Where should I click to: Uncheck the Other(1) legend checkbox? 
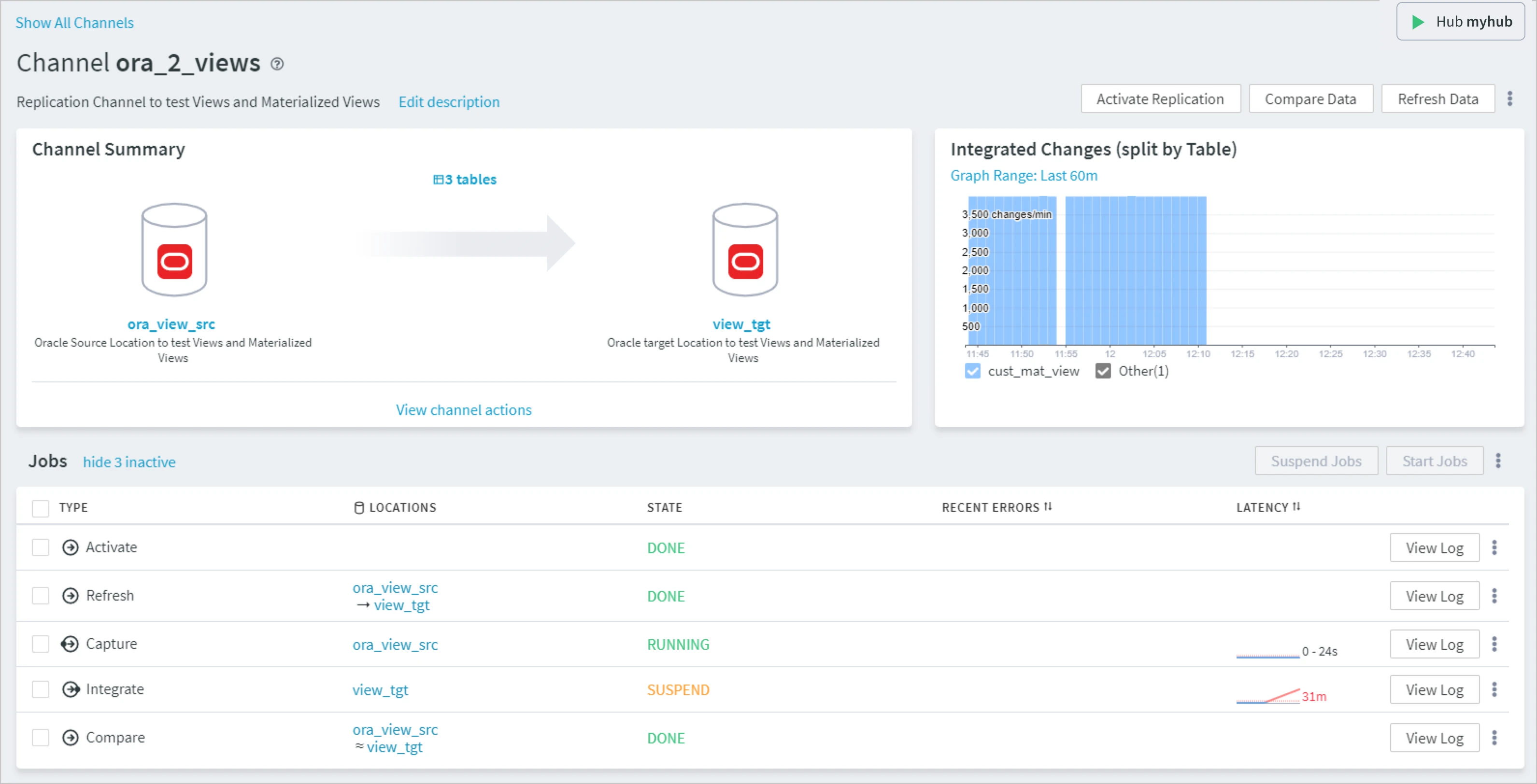pos(1103,371)
